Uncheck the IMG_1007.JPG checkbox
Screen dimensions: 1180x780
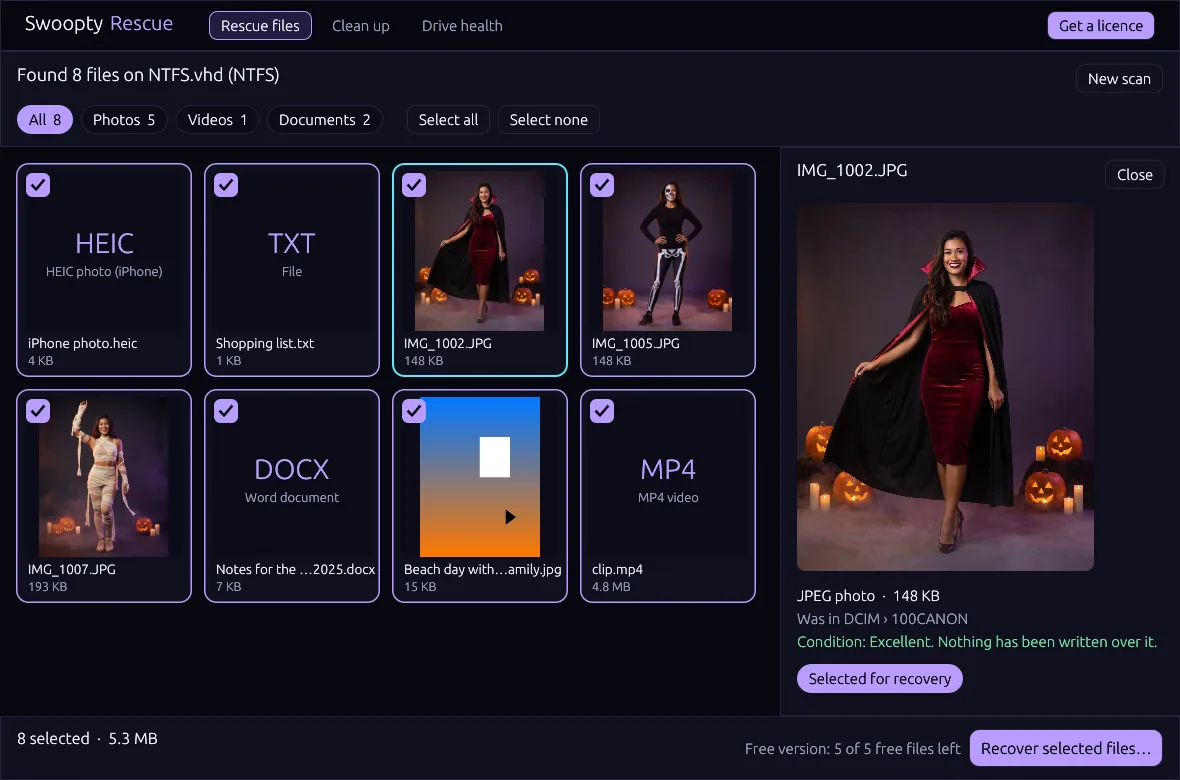pyautogui.click(x=38, y=411)
